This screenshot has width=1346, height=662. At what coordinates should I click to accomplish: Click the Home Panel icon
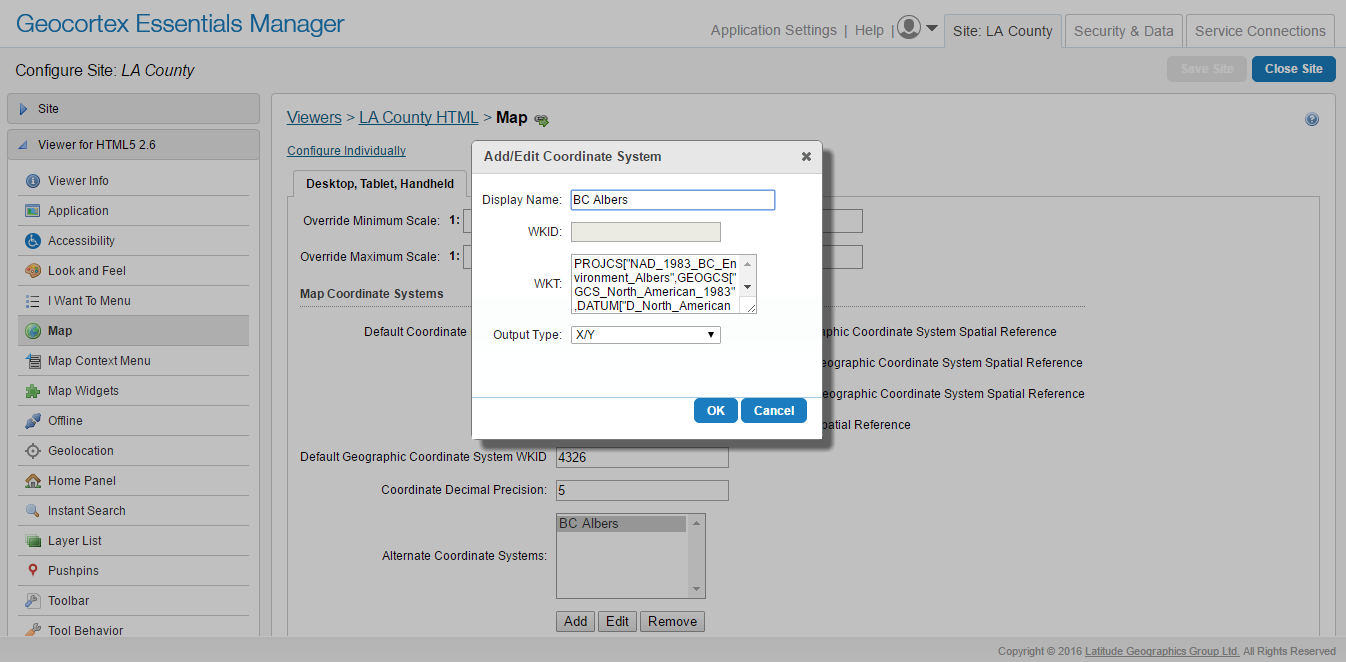pyautogui.click(x=32, y=481)
